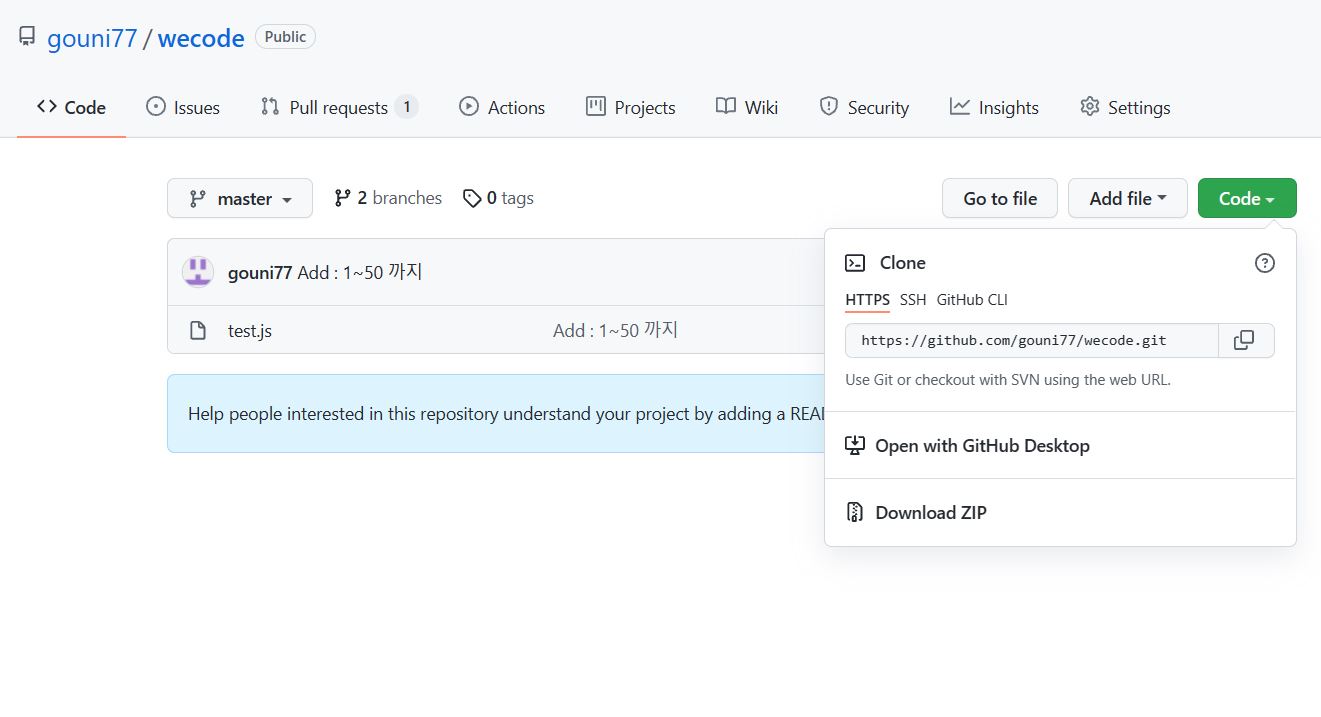Select the HTTPS clone tab
The width and height of the screenshot is (1321, 717).
pyautogui.click(x=867, y=300)
